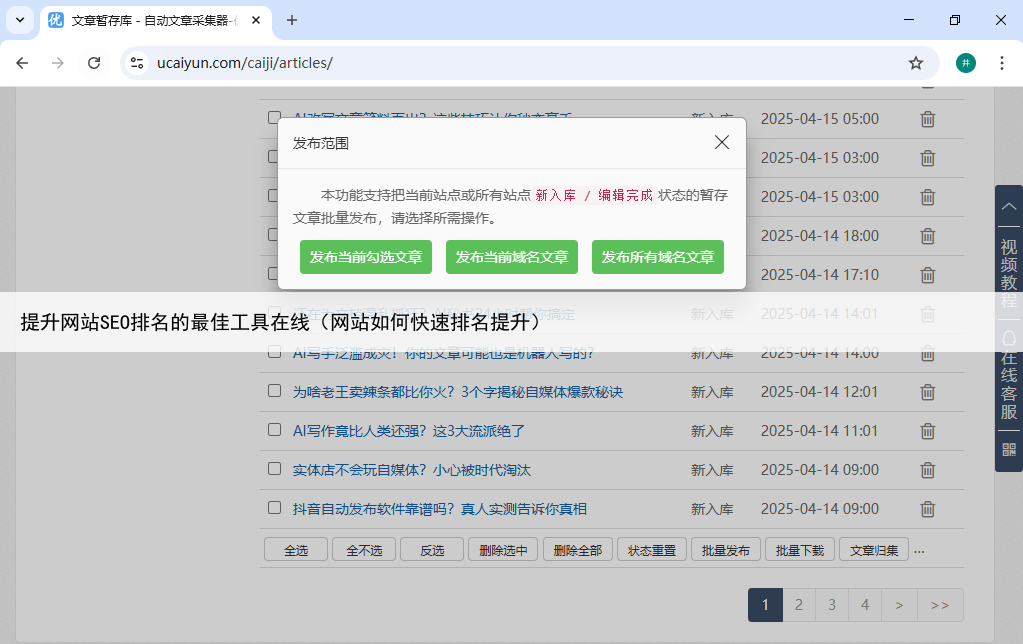The height and width of the screenshot is (644, 1023).
Task: Reload the ucaiyun articles page
Action: [94, 63]
